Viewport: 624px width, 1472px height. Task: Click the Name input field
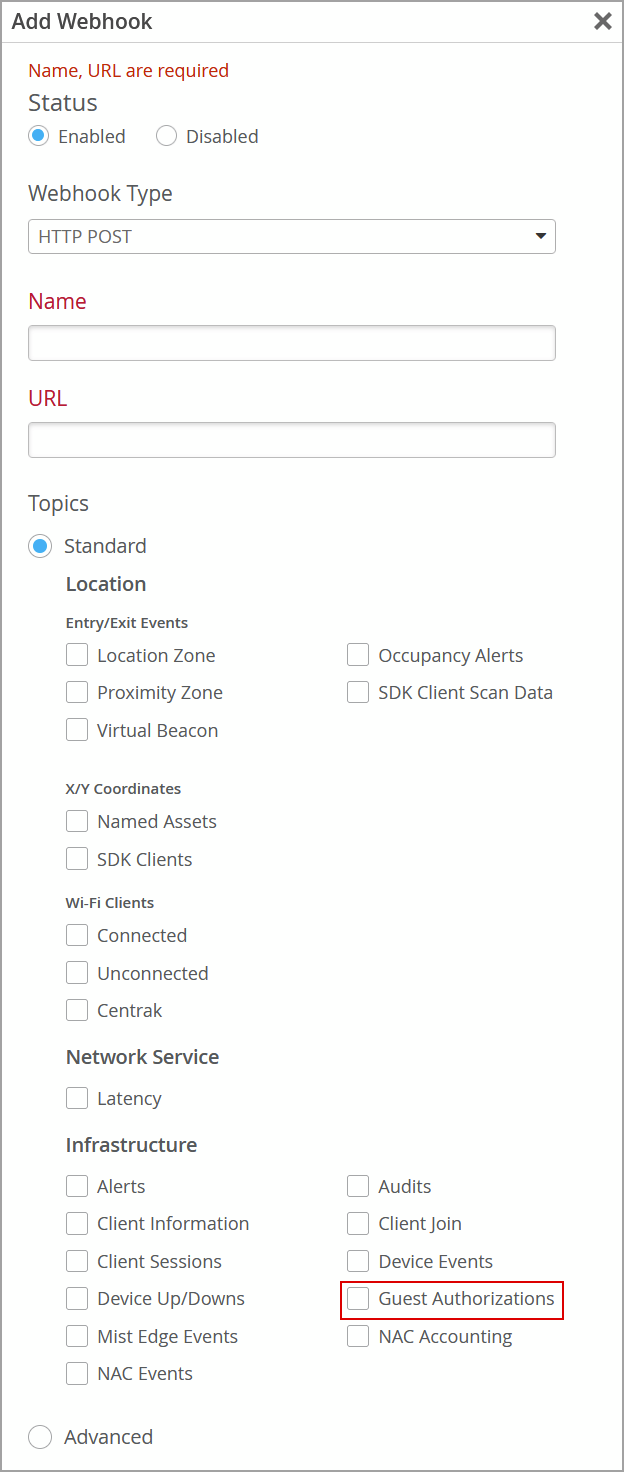(x=291, y=343)
